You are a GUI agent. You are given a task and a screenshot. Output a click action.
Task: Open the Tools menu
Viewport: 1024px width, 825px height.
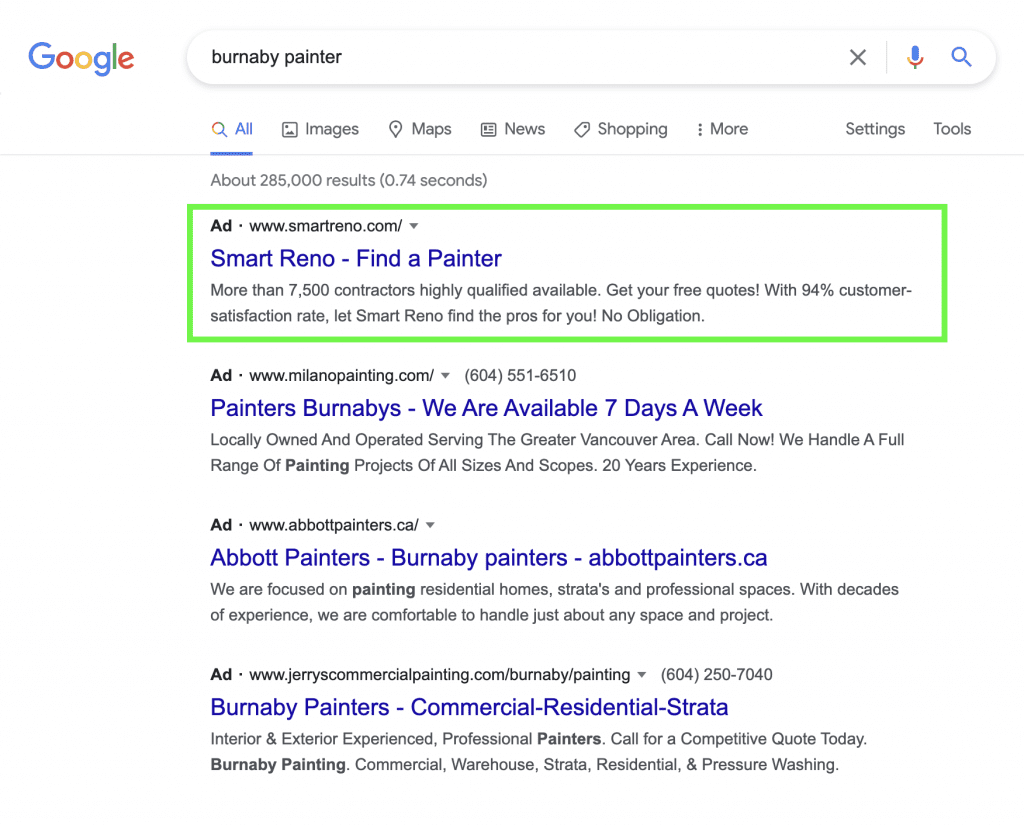(x=952, y=129)
